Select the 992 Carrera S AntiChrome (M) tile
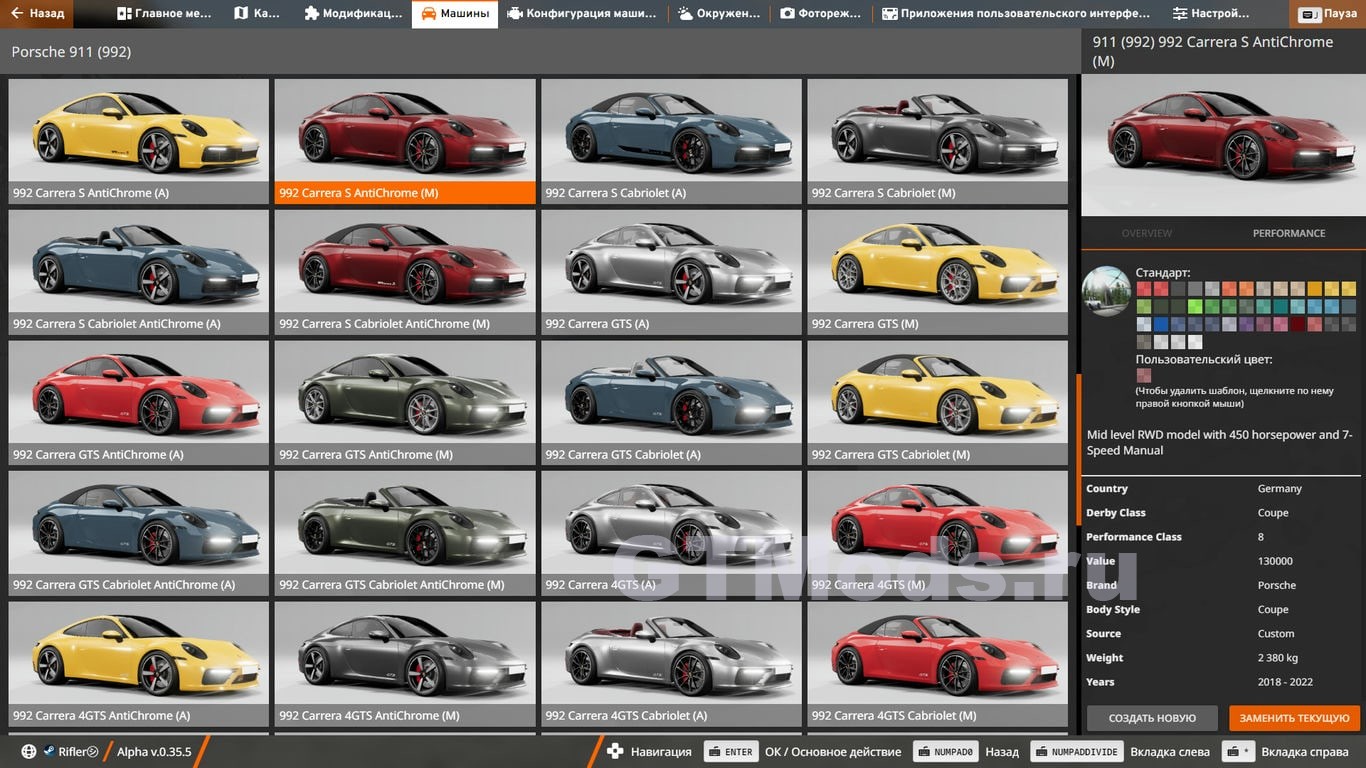The height and width of the screenshot is (768, 1366). tap(405, 141)
